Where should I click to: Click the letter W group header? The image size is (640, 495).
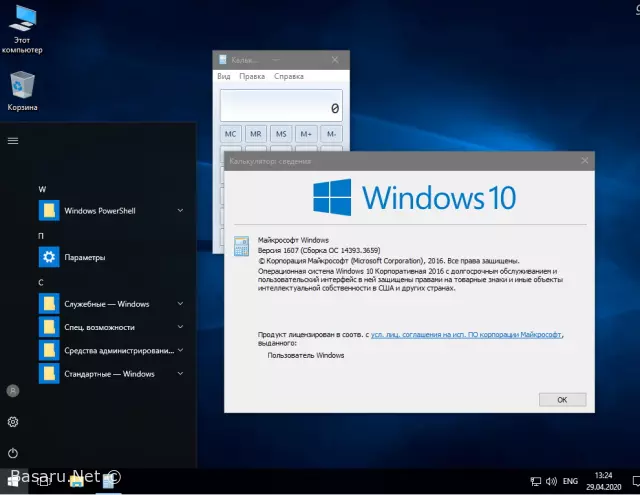pos(42,189)
